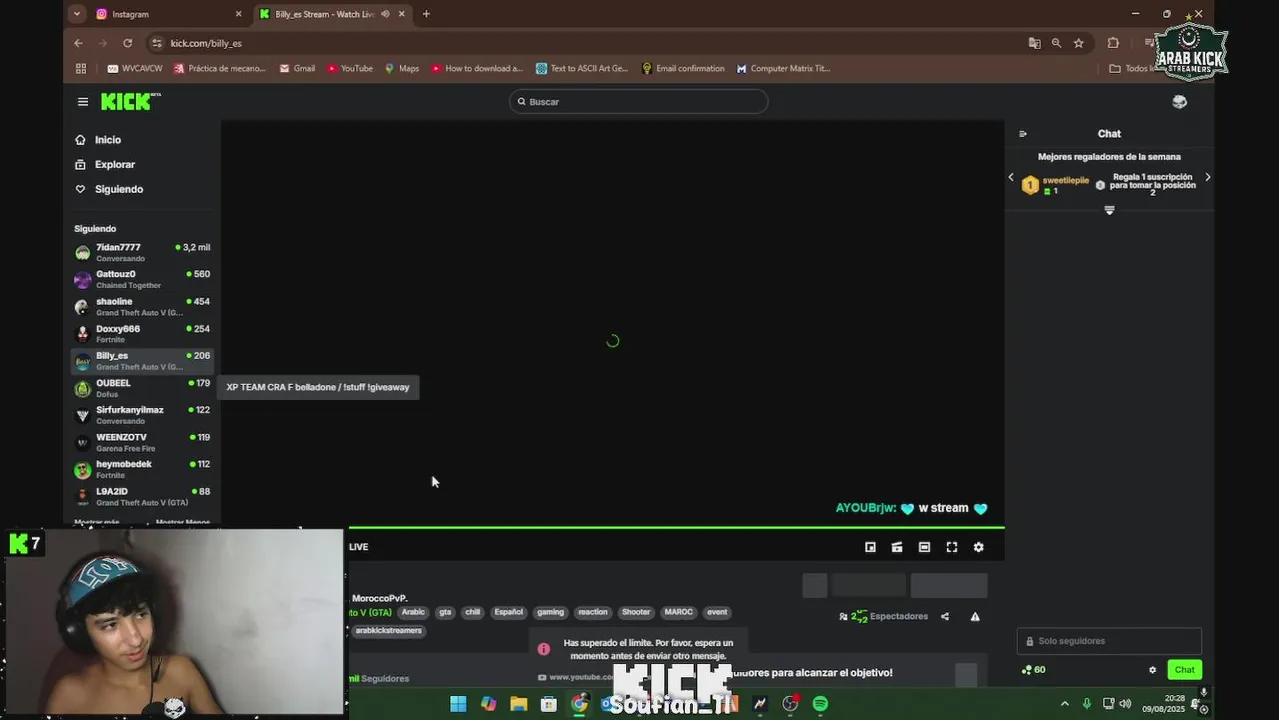1279x720 pixels.
Task: Open heymobedek channel in sidebar
Action: click(142, 469)
